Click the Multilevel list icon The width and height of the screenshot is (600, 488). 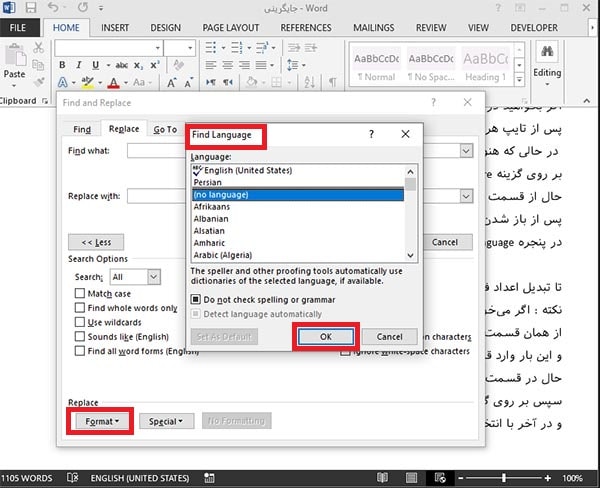pyautogui.click(x=262, y=48)
